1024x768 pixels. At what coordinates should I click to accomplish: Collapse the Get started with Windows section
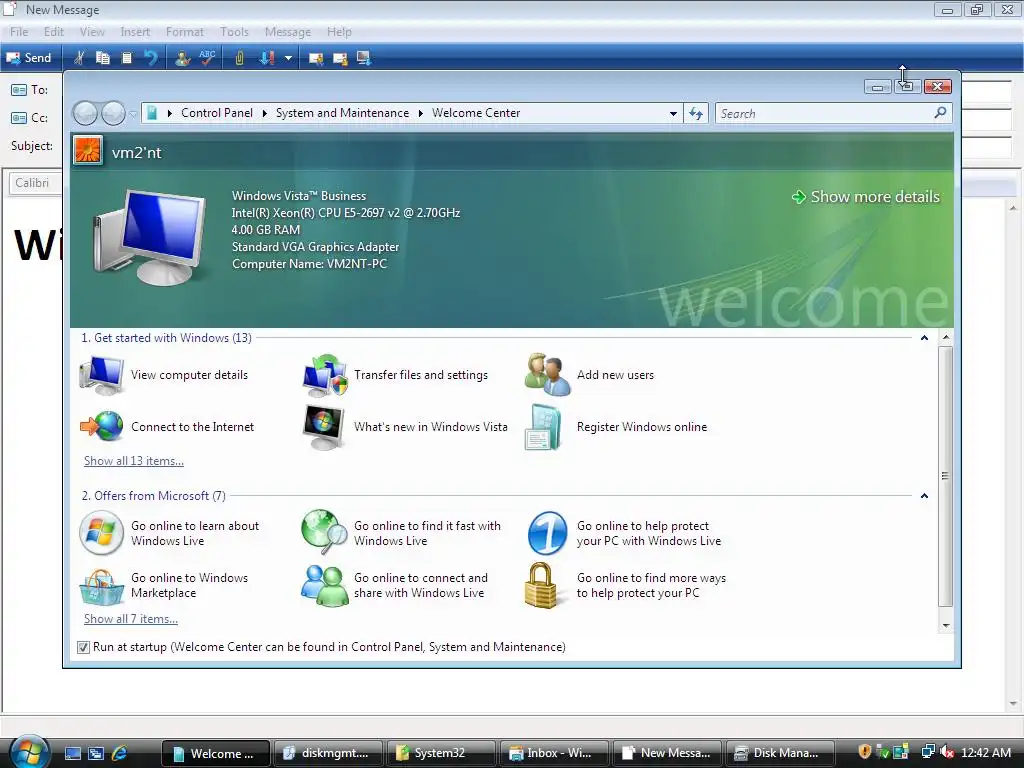click(924, 338)
